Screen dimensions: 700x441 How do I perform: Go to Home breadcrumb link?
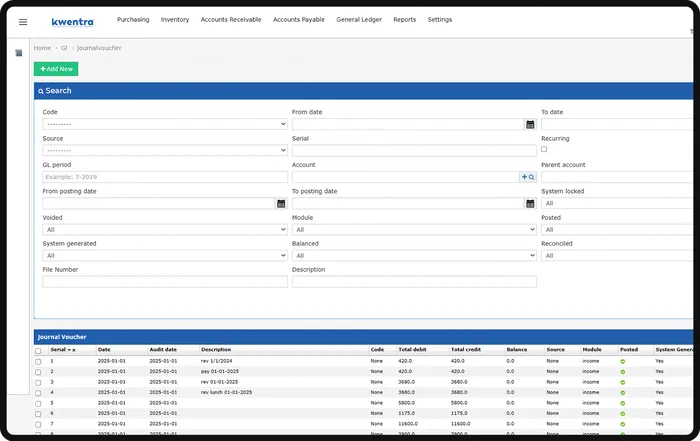click(42, 48)
